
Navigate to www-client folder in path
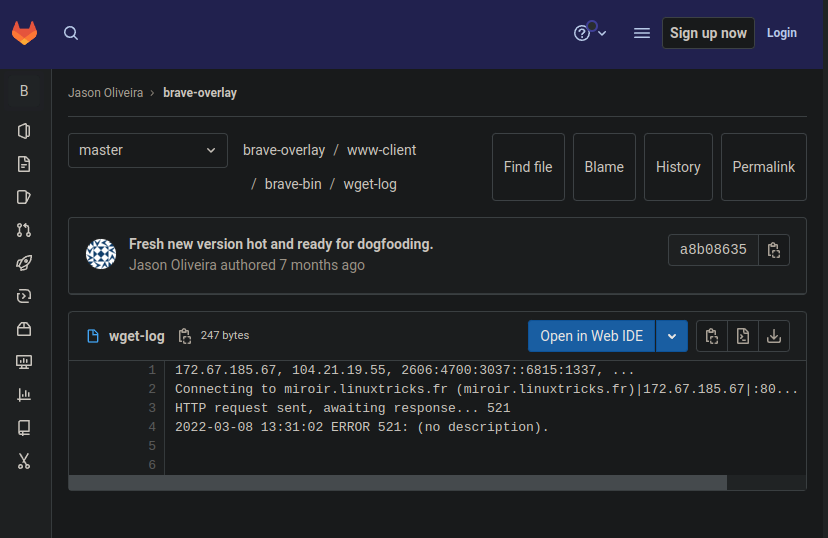pos(381,150)
